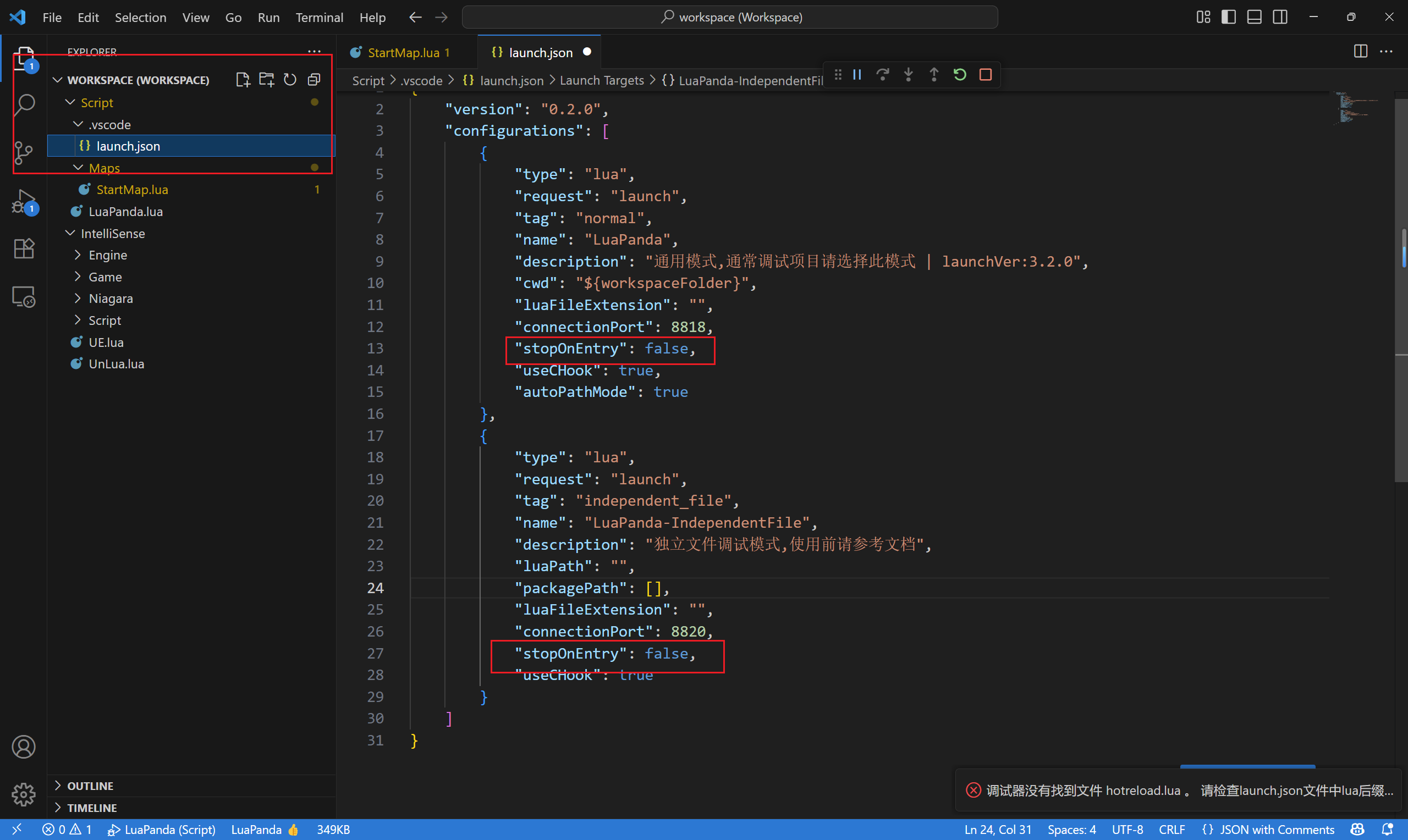Expand the Engine folder
The width and height of the screenshot is (1408, 840).
tap(108, 255)
